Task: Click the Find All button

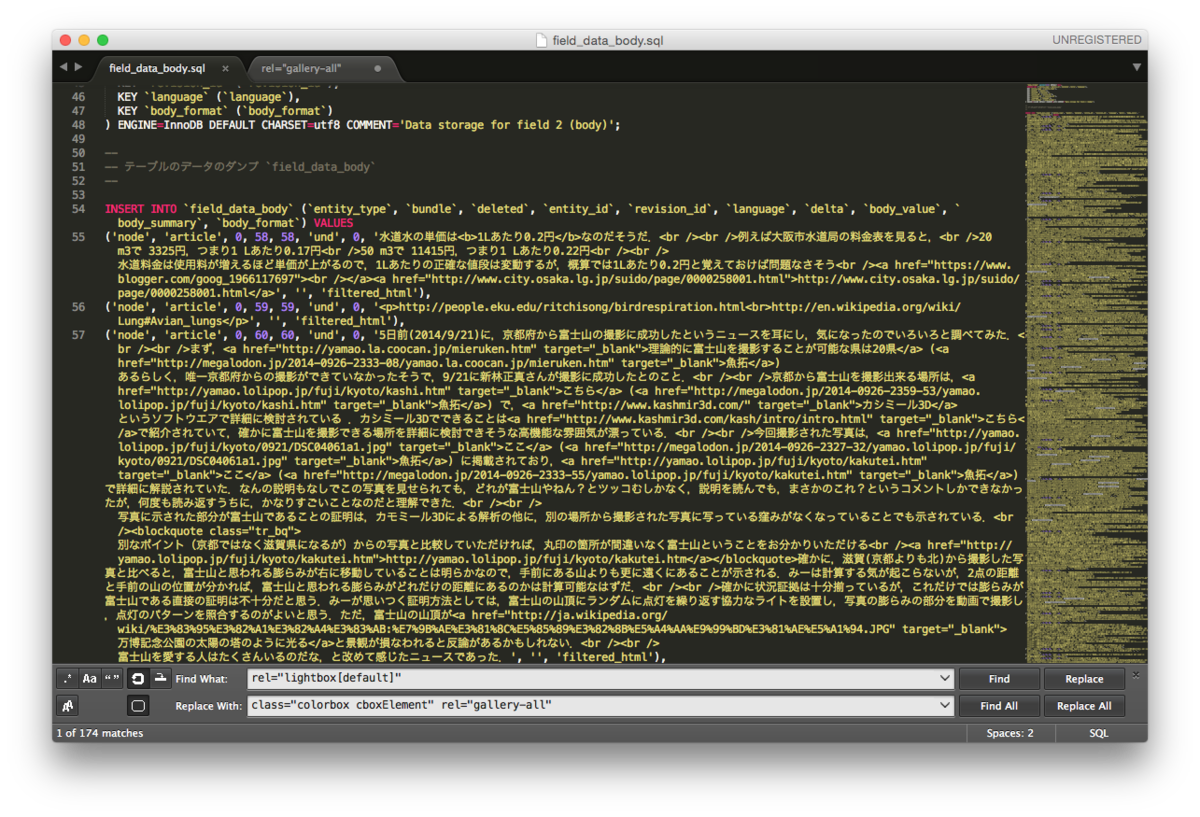Action: [999, 706]
